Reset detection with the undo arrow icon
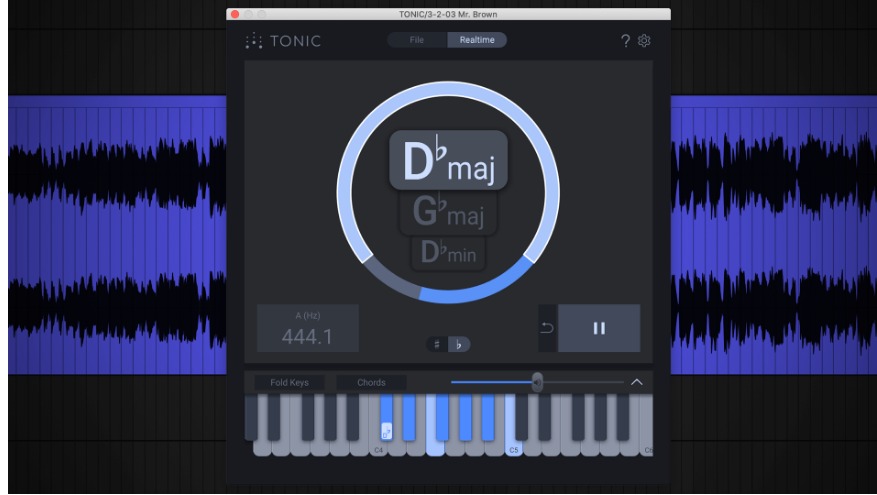 pos(547,328)
